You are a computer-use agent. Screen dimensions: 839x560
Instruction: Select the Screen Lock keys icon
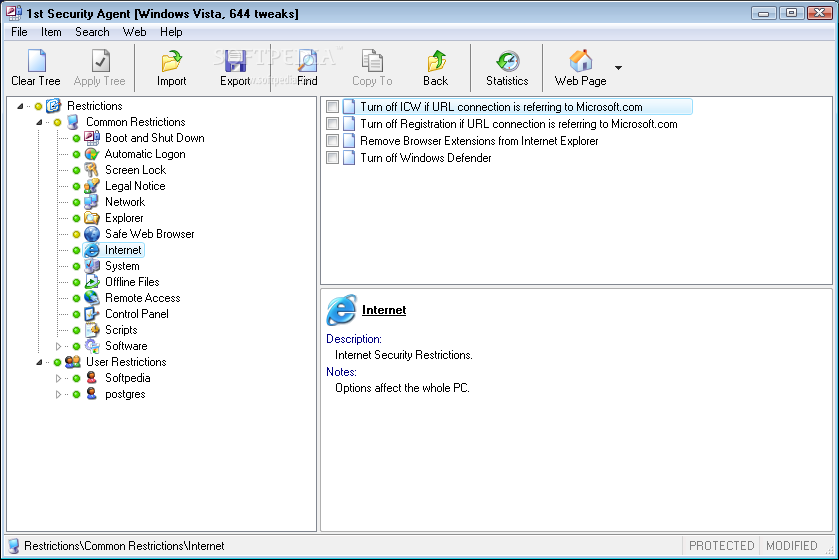[92, 170]
